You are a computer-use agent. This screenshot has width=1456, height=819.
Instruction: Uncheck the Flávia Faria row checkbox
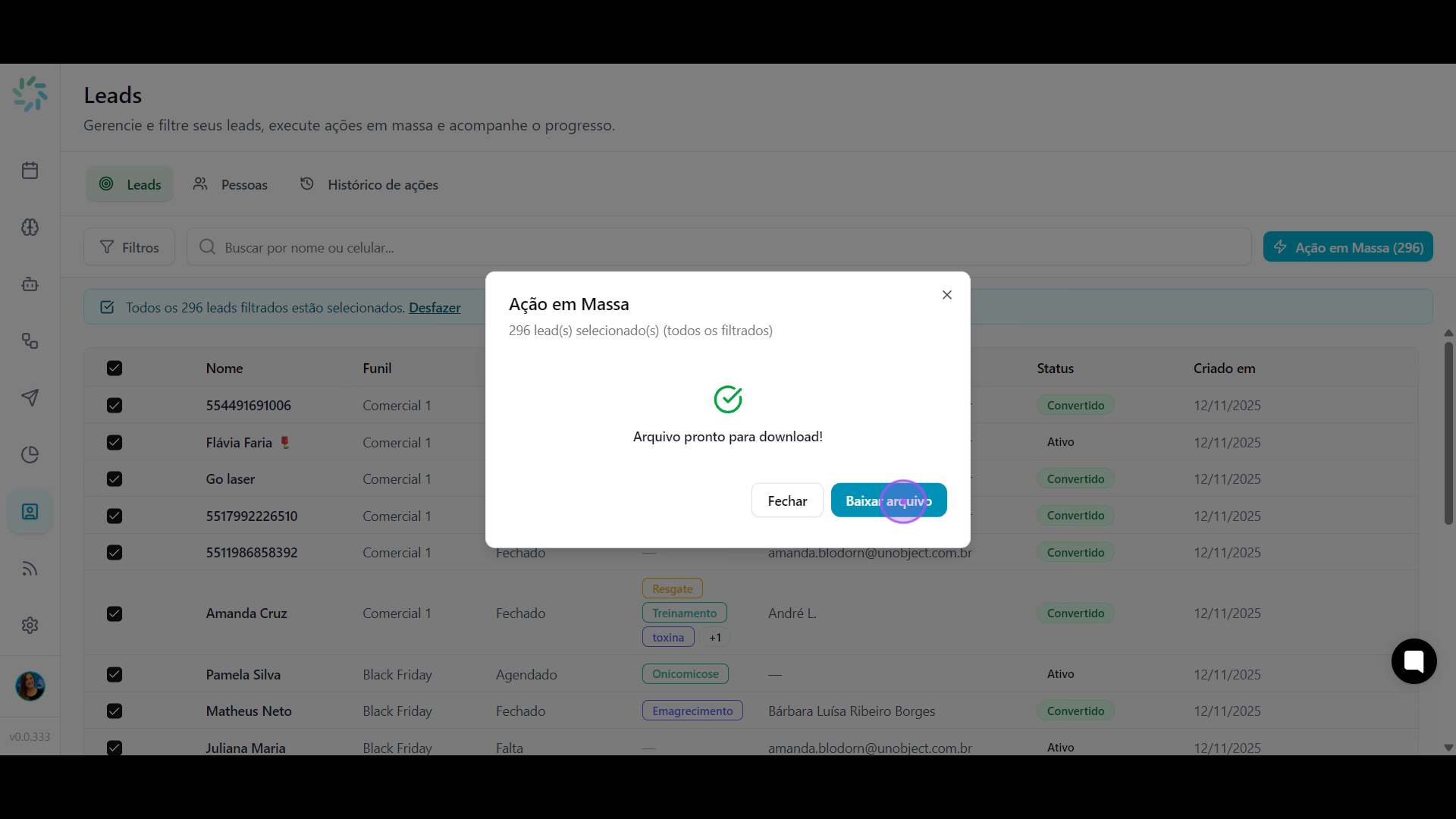pyautogui.click(x=115, y=443)
